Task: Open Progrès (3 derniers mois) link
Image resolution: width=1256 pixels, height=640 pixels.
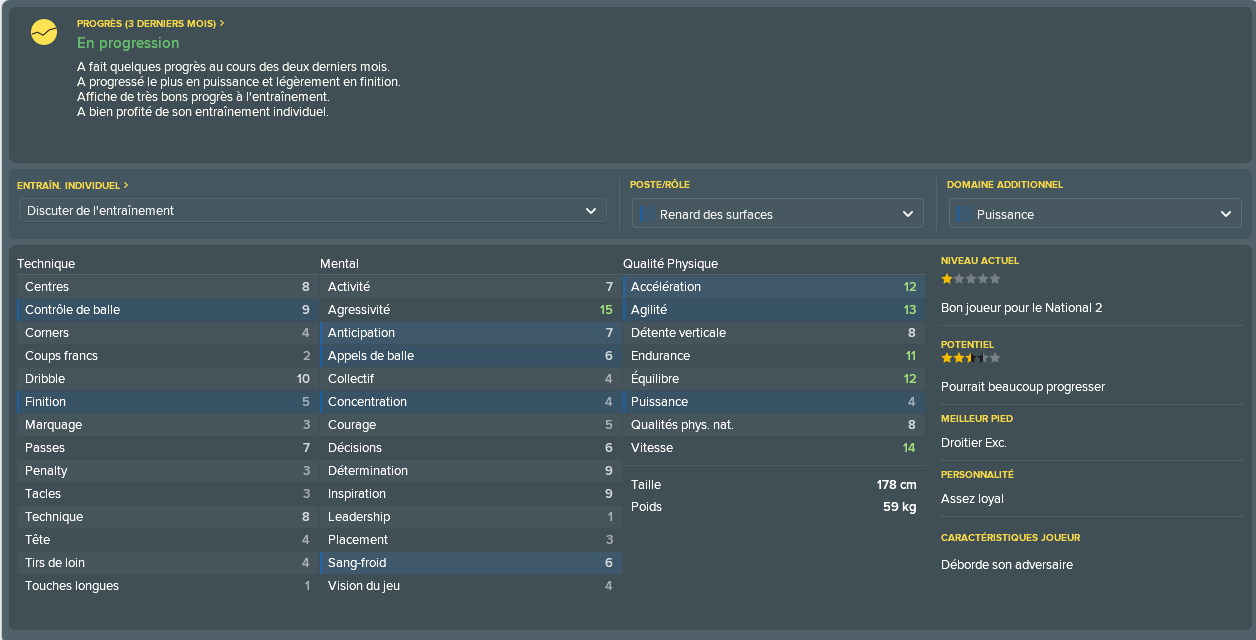Action: (151, 23)
